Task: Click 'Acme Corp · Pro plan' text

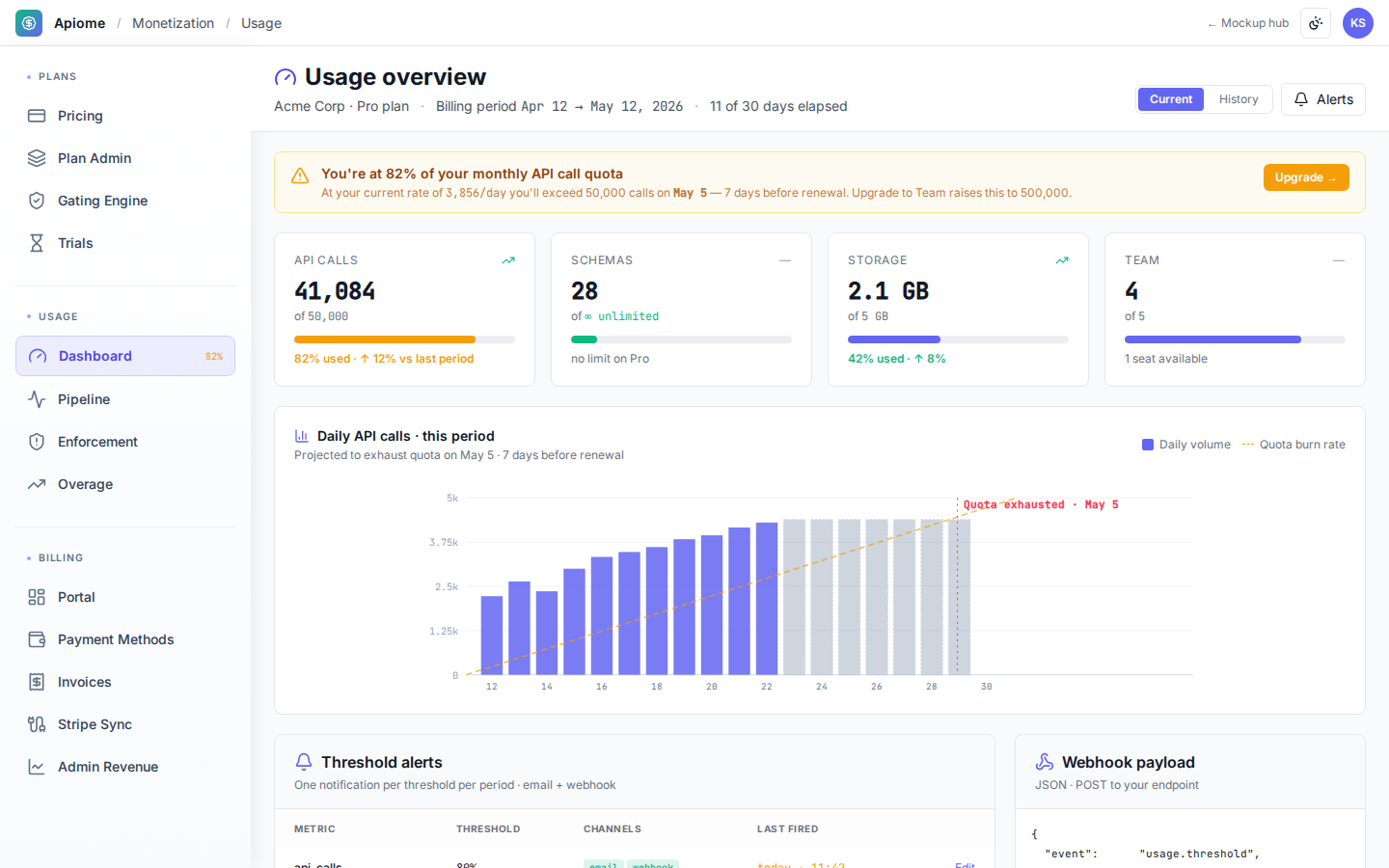Action: pos(341,106)
